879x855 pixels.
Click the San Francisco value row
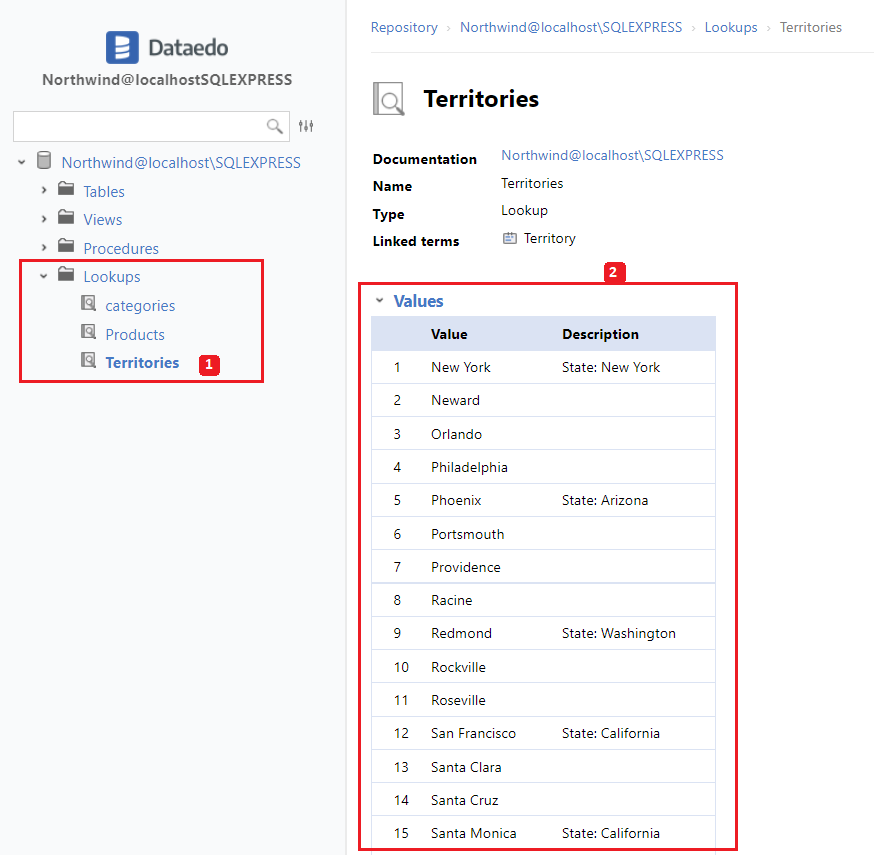point(473,733)
